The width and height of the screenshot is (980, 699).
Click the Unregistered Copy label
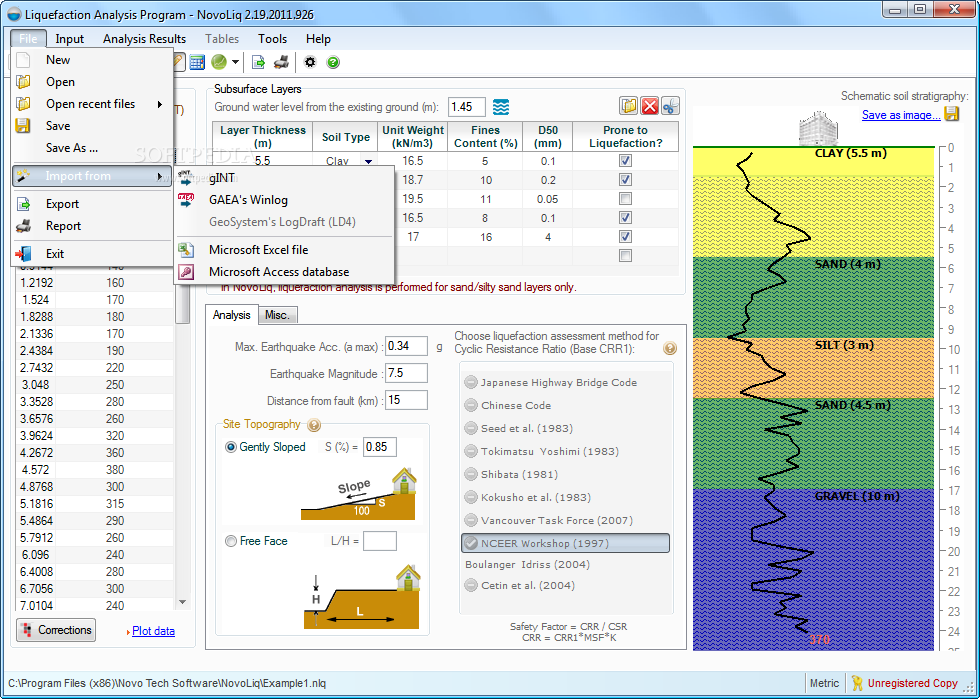click(912, 683)
